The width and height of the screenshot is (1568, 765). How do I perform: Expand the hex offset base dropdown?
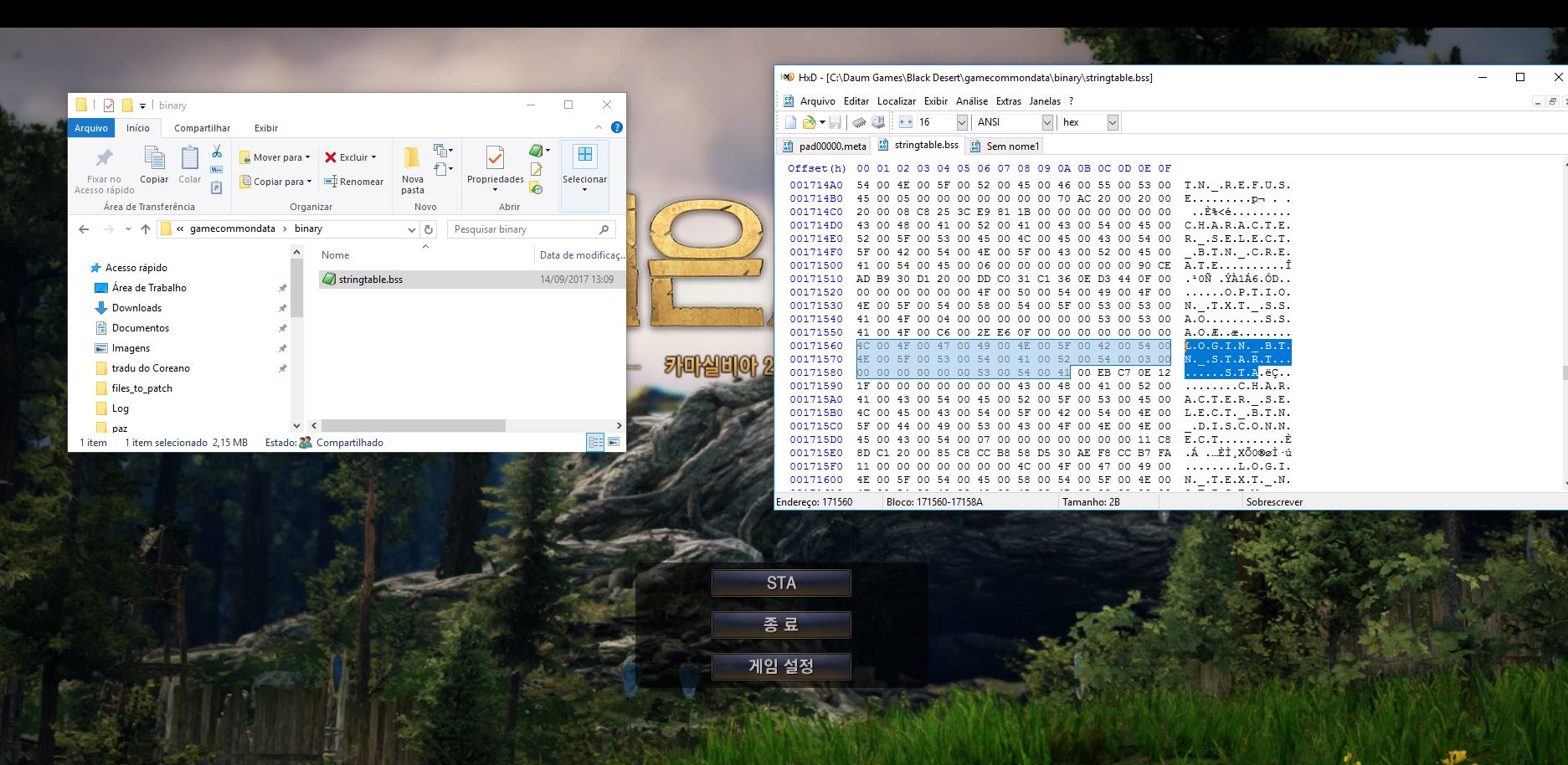click(x=1113, y=122)
